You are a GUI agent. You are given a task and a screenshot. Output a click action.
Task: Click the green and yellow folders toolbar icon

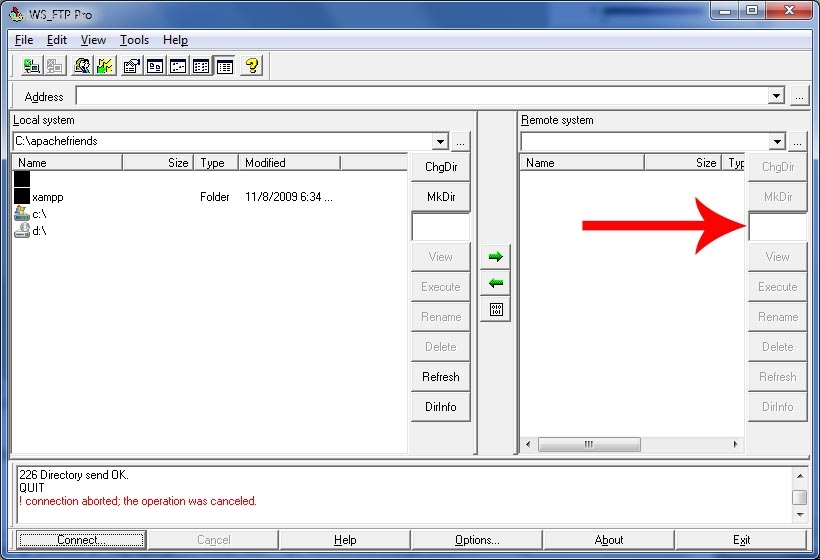click(x=105, y=66)
